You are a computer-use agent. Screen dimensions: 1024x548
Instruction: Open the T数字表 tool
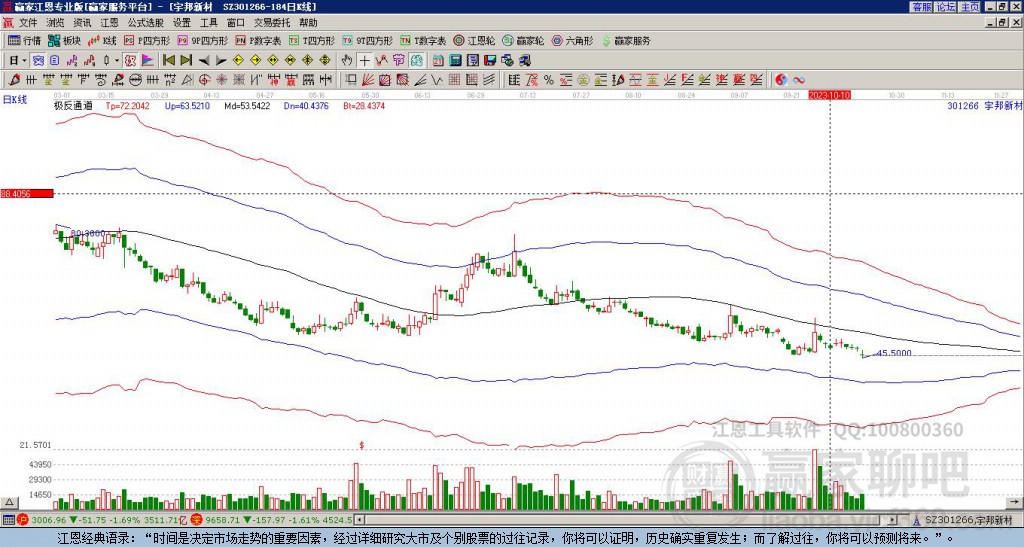[423, 40]
